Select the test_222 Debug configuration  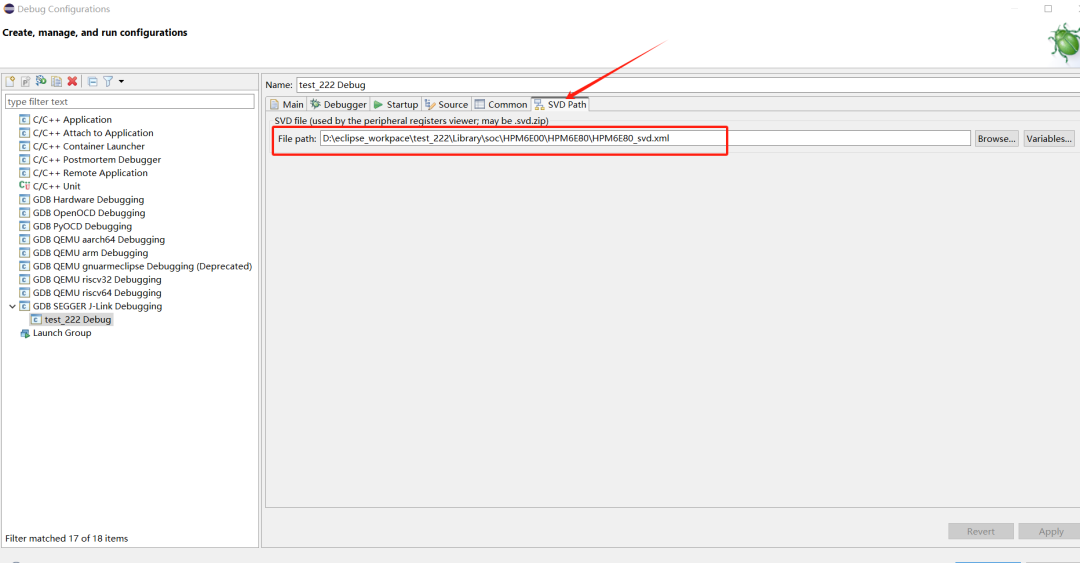(x=78, y=320)
